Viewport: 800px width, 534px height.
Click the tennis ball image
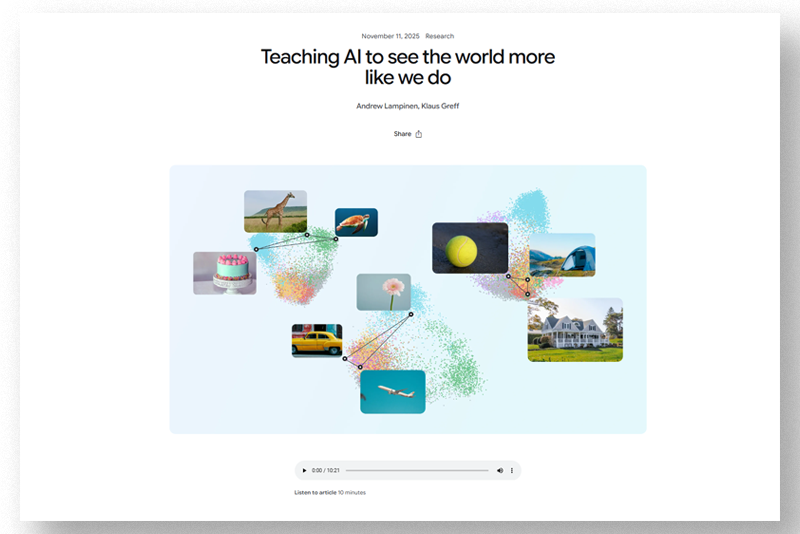point(470,248)
